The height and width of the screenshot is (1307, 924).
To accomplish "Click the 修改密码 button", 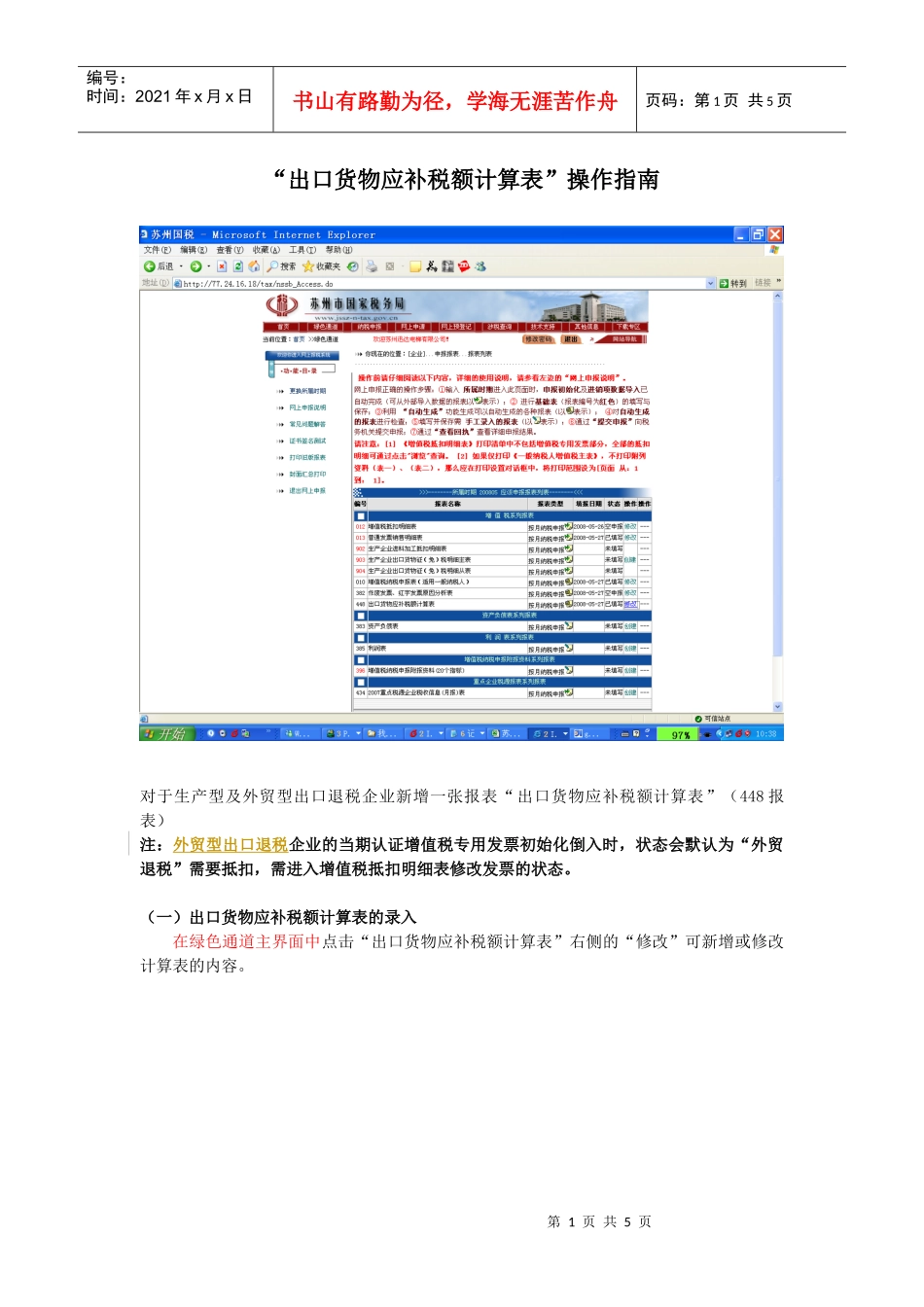I will coord(539,339).
